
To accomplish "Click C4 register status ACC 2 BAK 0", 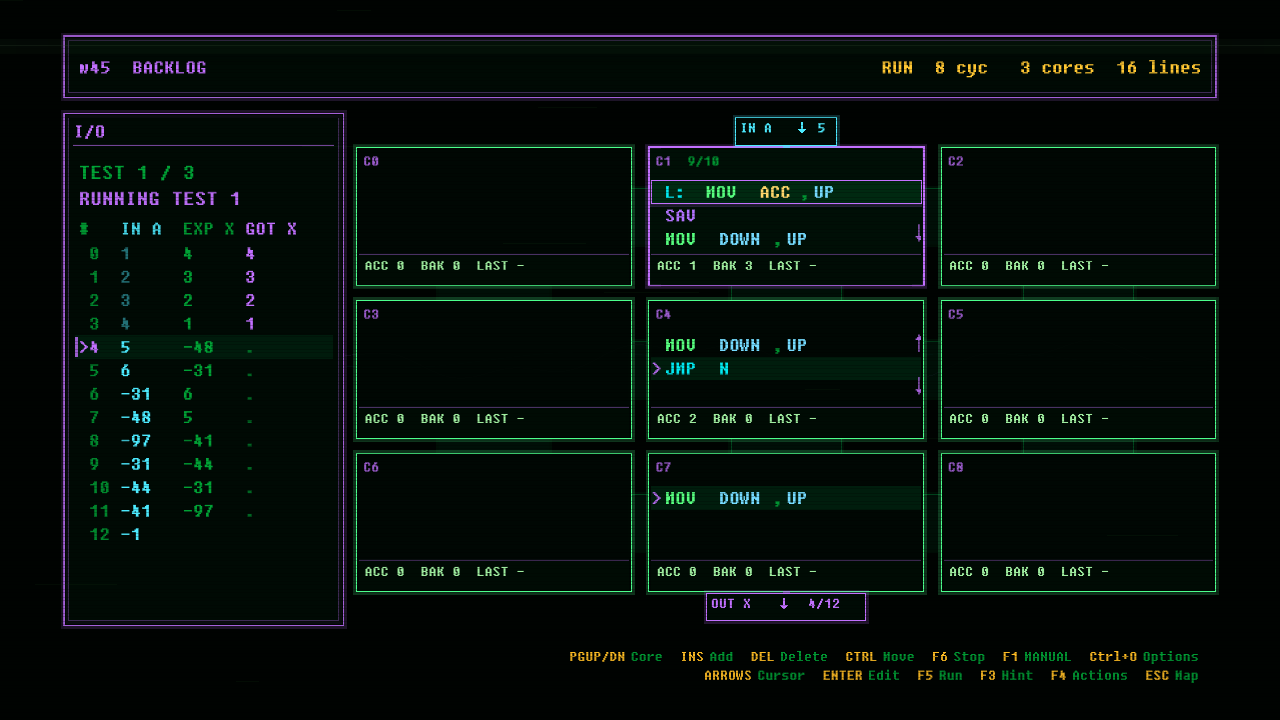I will click(x=705, y=419).
